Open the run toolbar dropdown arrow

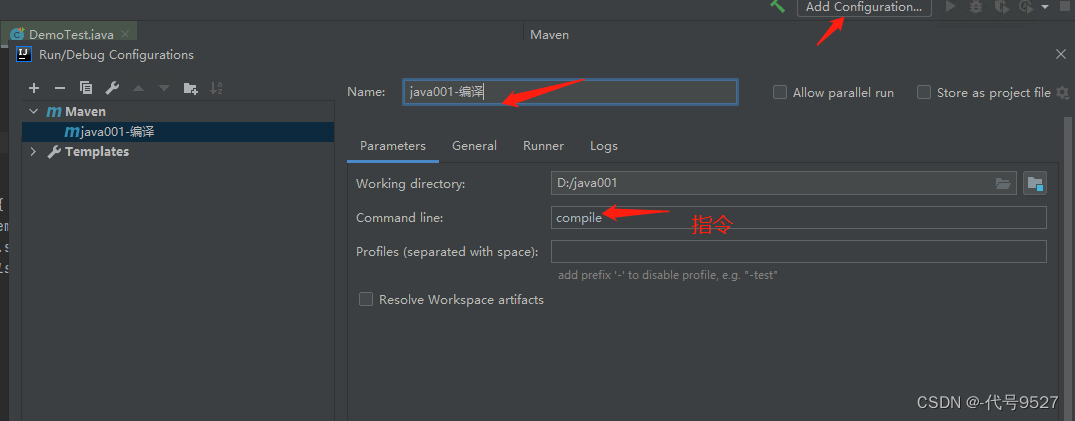click(x=1045, y=7)
